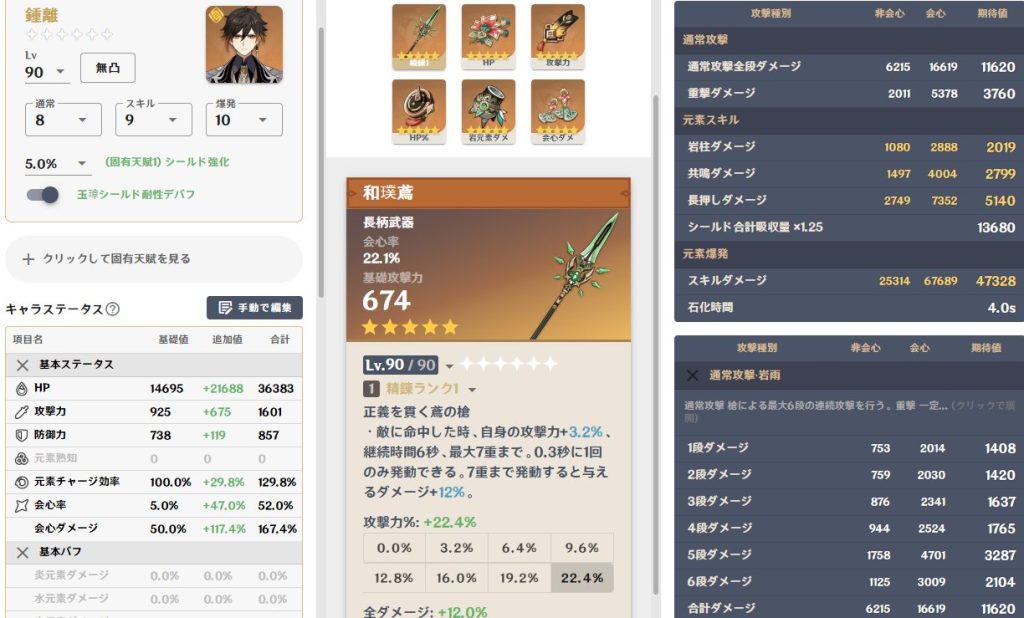The width and height of the screenshot is (1024, 618).
Task: Click Zhongli's character portrait
Action: [x=244, y=45]
